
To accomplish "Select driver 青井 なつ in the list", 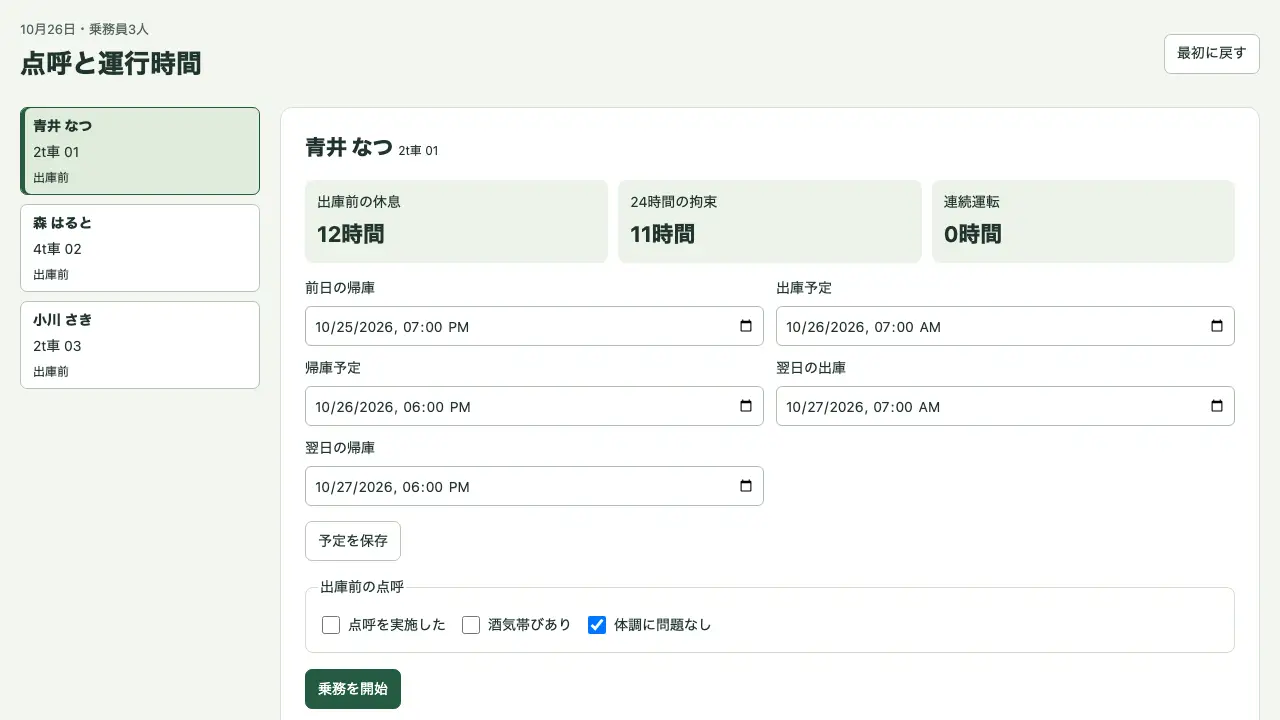I will click(140, 151).
